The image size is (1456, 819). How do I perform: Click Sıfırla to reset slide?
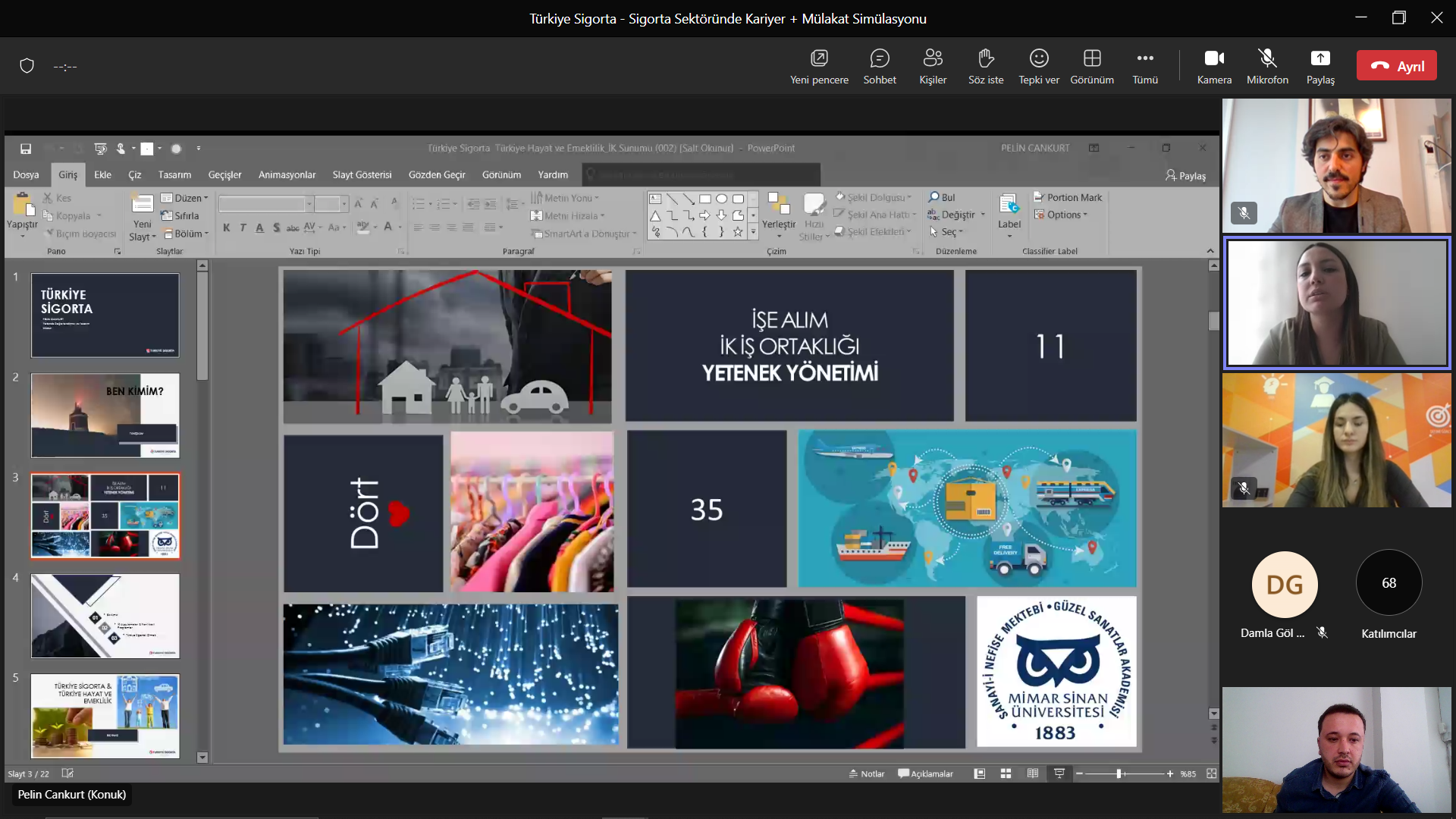(x=180, y=215)
